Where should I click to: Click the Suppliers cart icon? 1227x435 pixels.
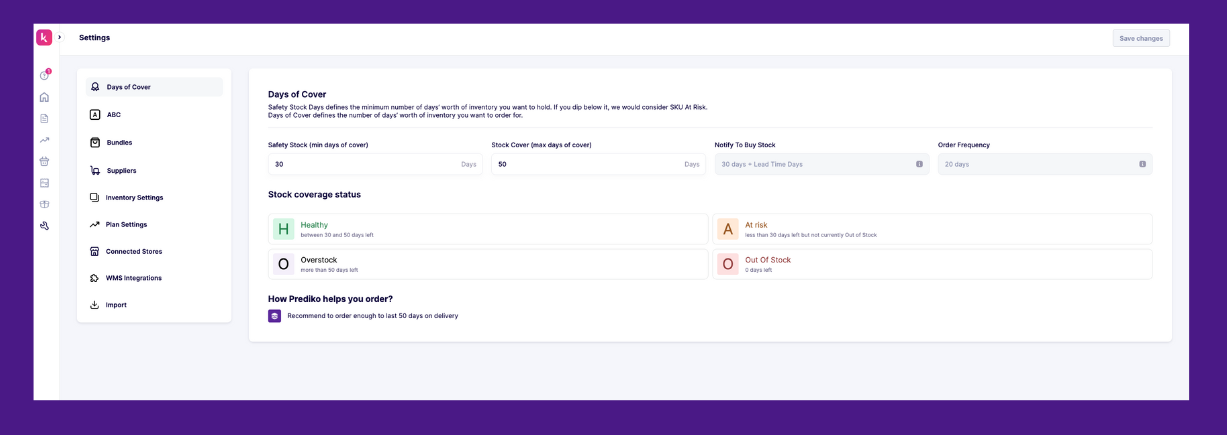click(x=95, y=170)
